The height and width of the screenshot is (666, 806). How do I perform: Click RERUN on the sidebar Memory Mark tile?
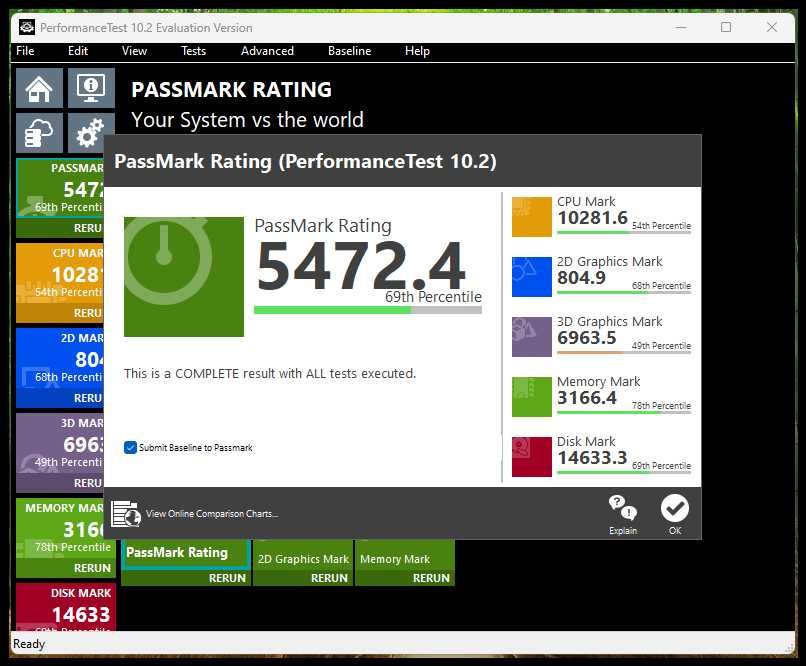(x=92, y=568)
